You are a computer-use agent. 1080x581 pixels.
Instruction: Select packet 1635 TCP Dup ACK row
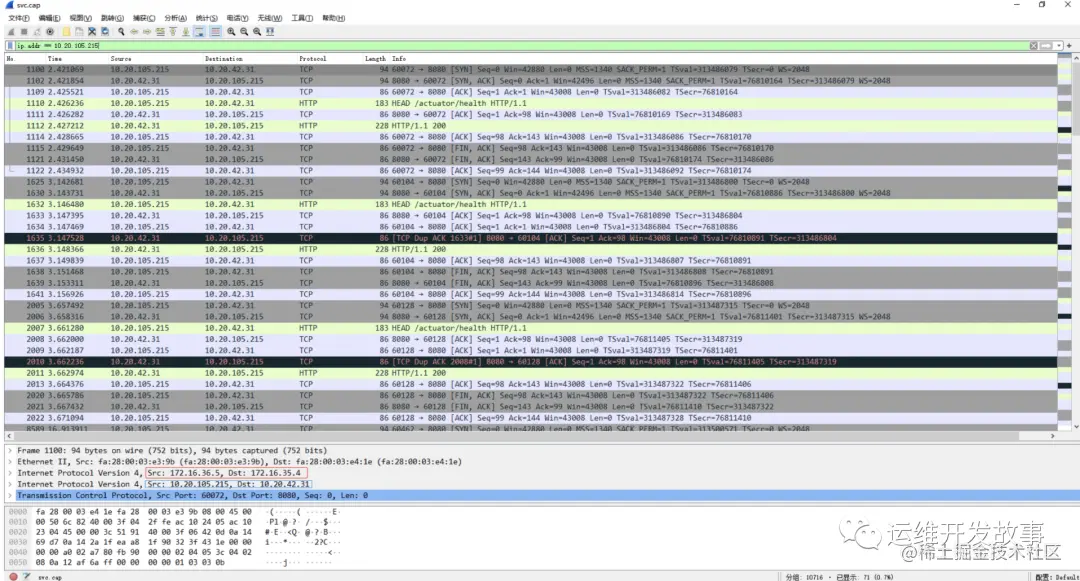[531, 238]
